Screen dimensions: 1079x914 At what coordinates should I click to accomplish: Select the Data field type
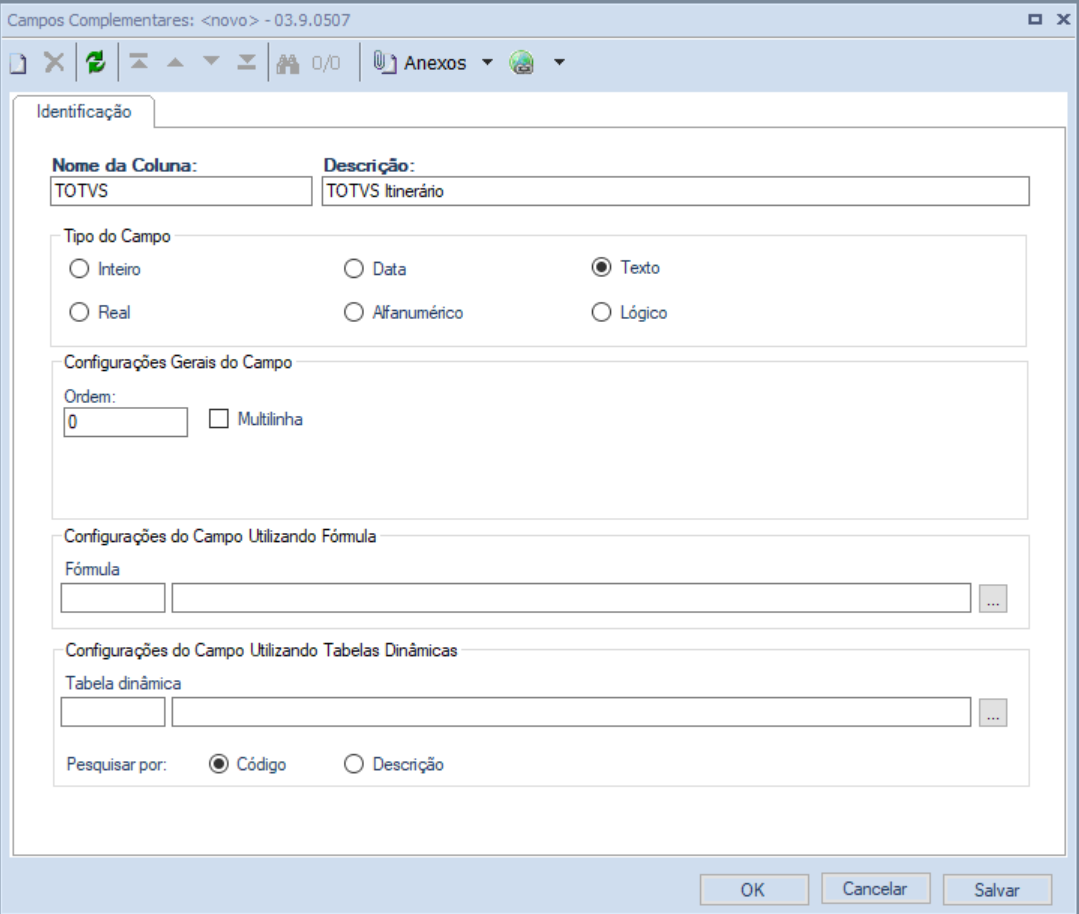375,268
